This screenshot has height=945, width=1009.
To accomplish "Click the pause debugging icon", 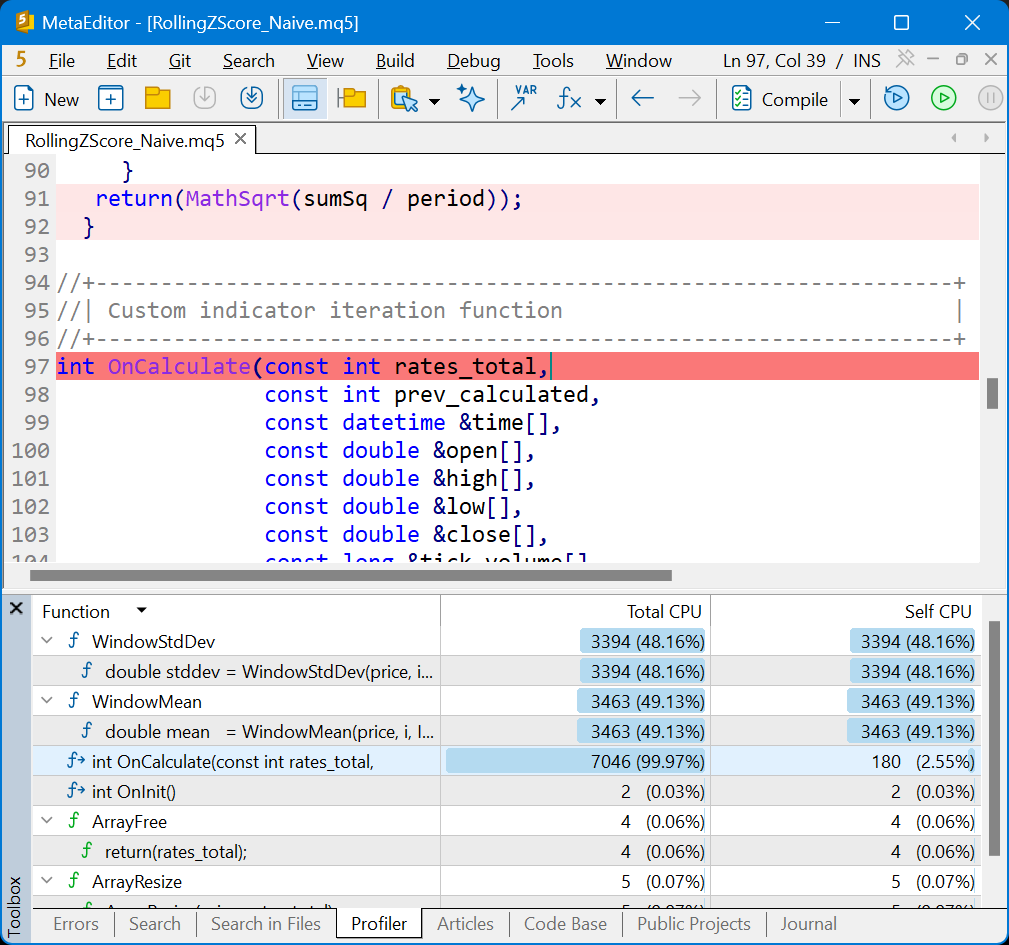I will click(990, 99).
